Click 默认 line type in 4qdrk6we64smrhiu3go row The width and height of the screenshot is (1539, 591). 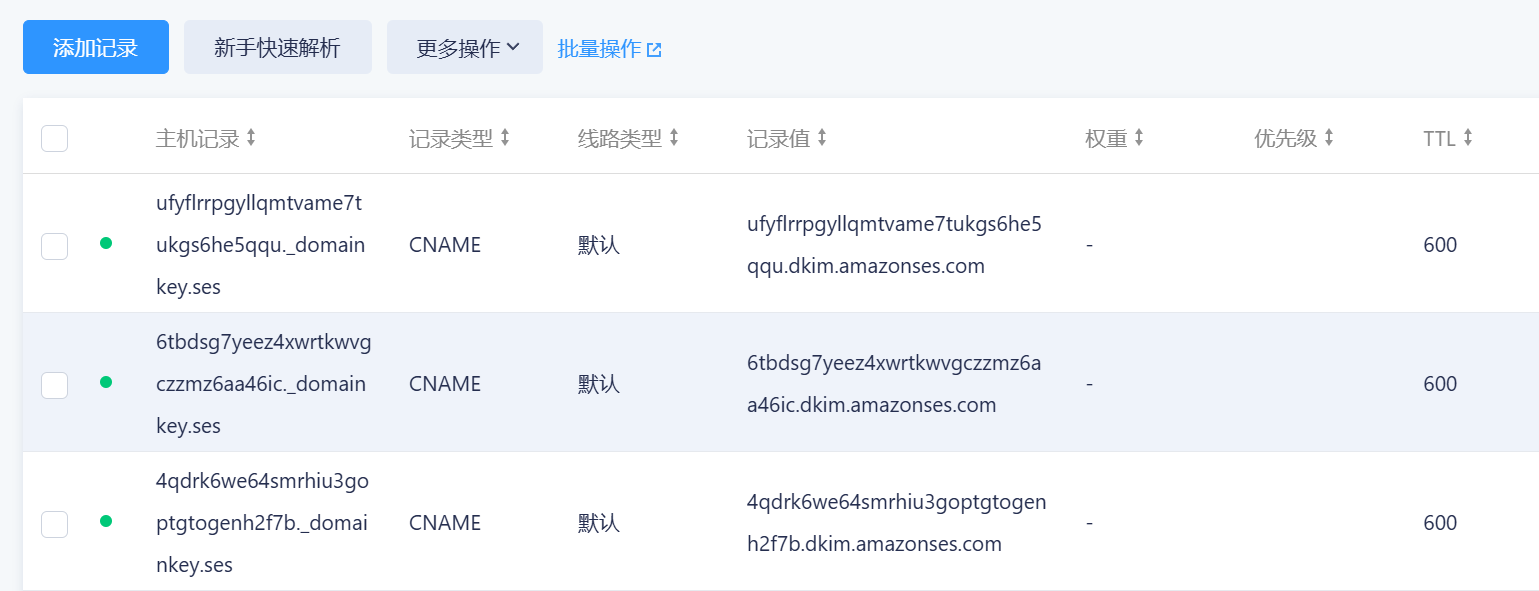(599, 523)
